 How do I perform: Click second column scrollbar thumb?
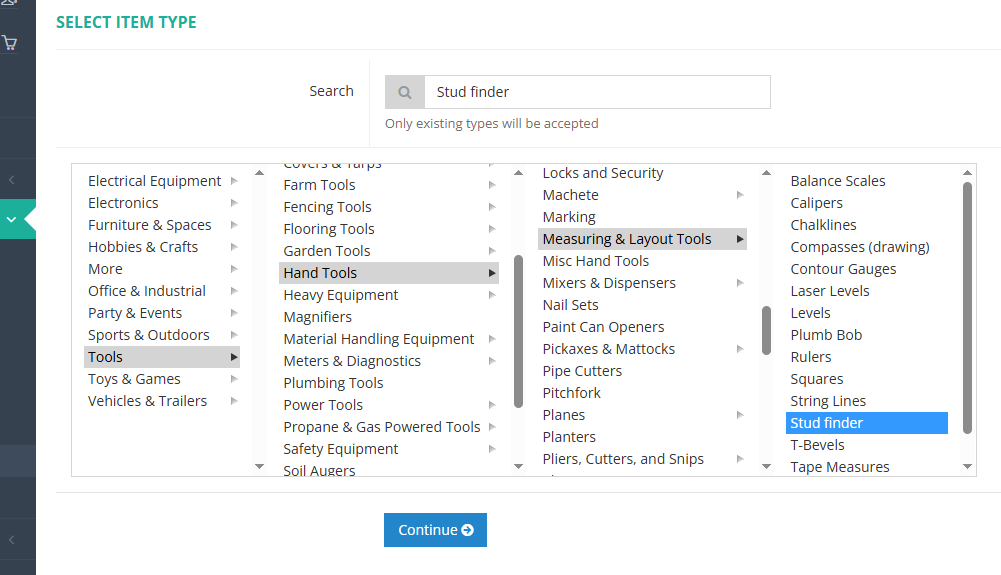518,331
